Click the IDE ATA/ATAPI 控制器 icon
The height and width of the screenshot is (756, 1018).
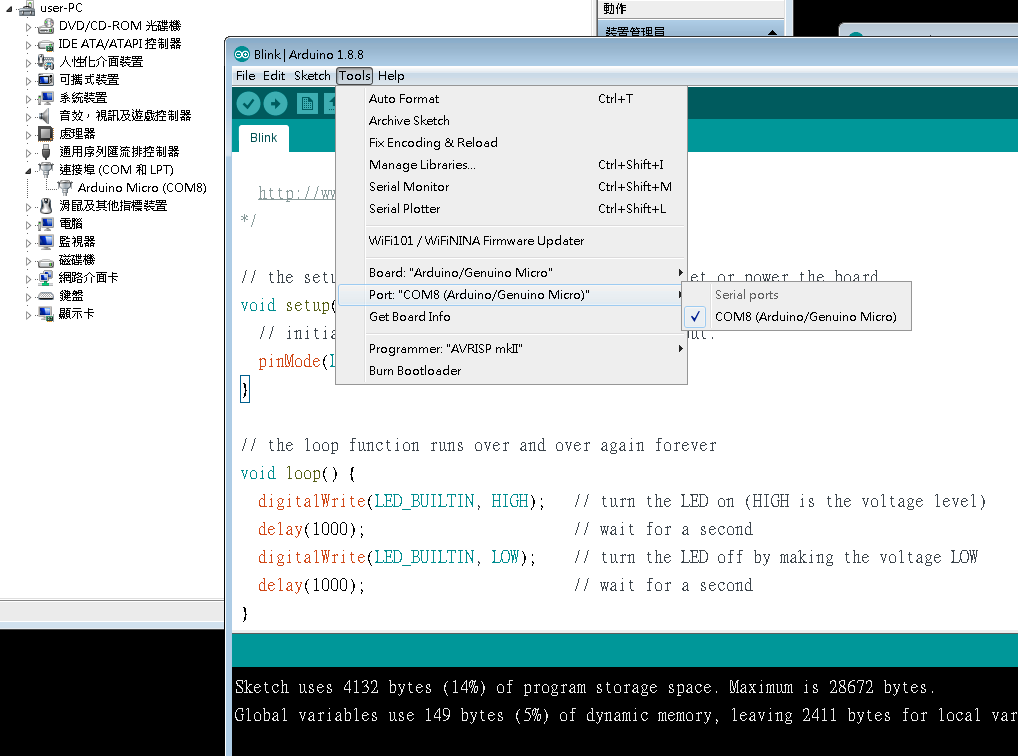click(x=45, y=44)
